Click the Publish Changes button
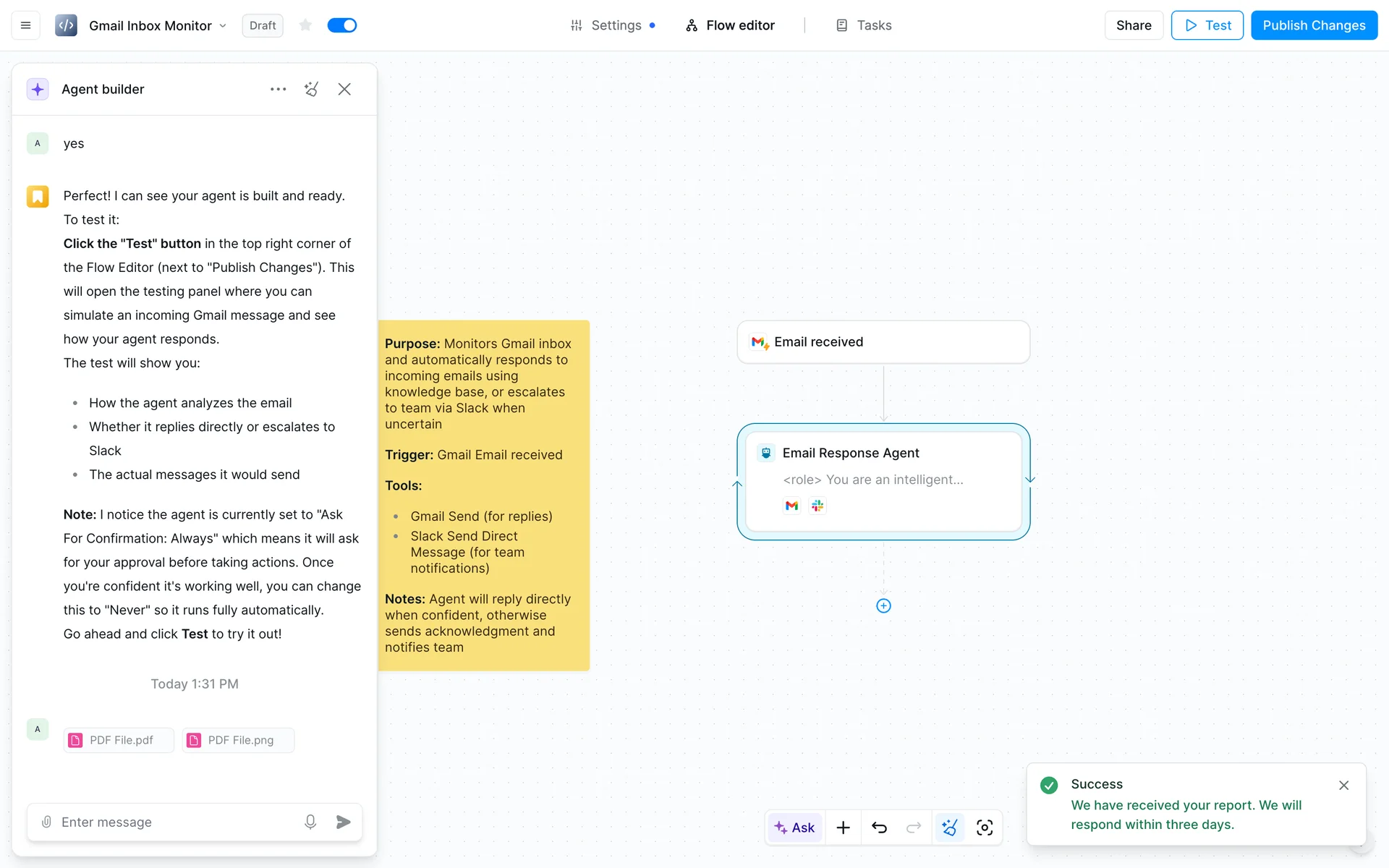Viewport: 1389px width, 868px height. pyautogui.click(x=1314, y=25)
